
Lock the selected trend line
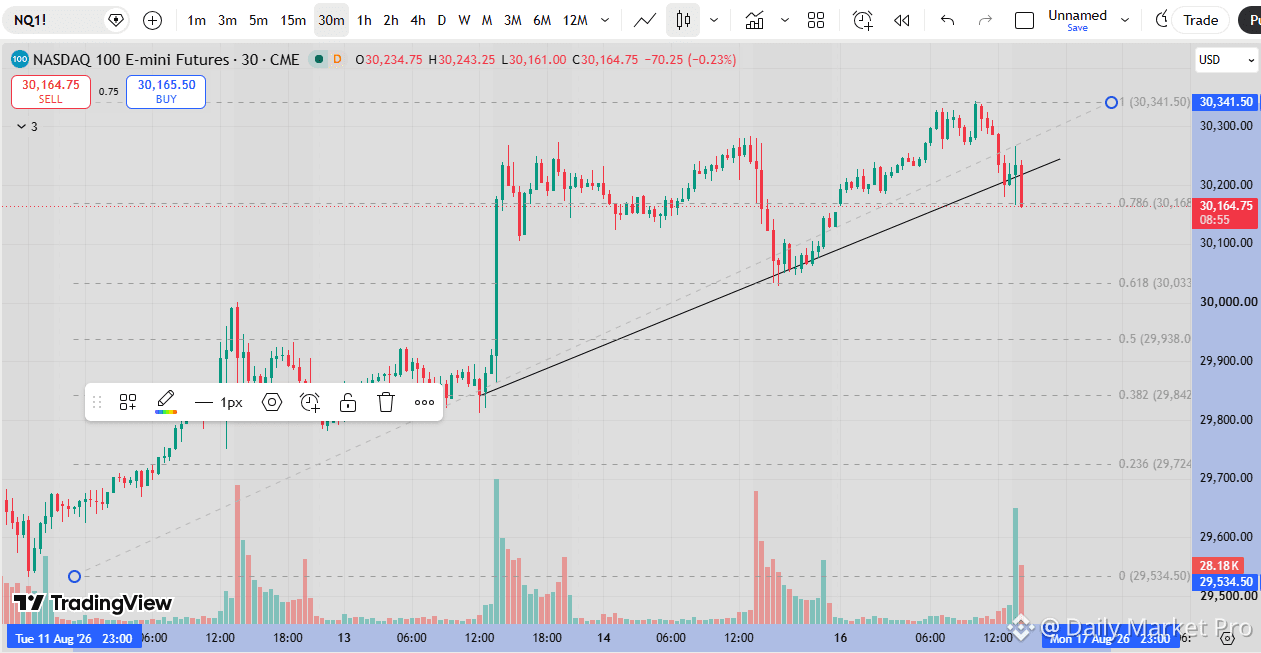[347, 402]
